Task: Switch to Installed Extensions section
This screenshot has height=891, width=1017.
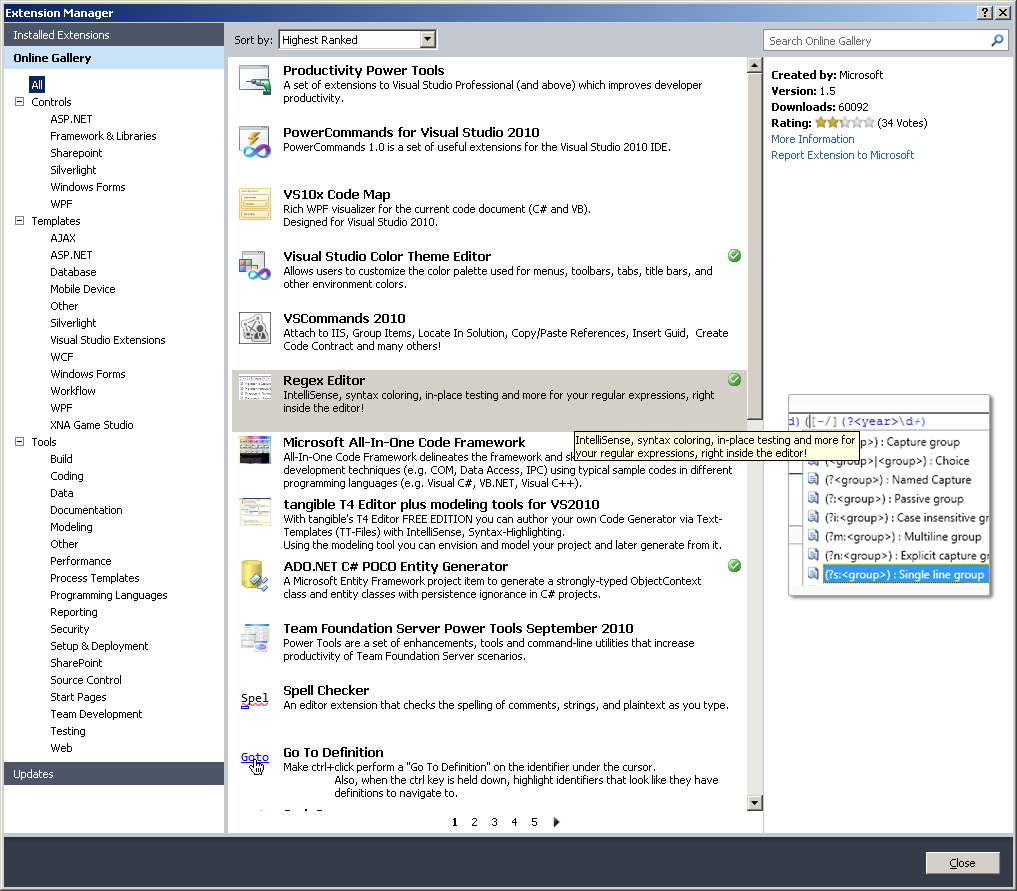Action: click(114, 35)
